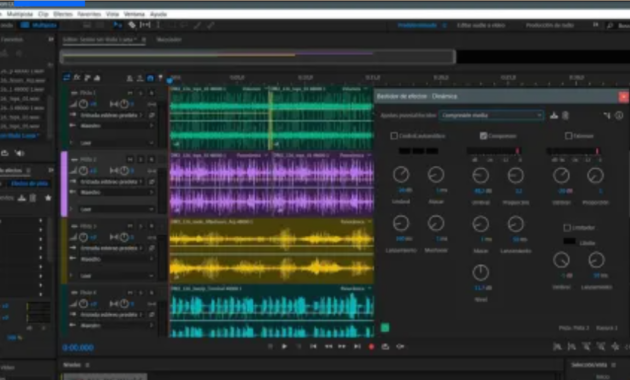This screenshot has width=630, height=380.
Task: Click the leftmost zoom icon at the bottom right
Action: pyautogui.click(x=557, y=346)
